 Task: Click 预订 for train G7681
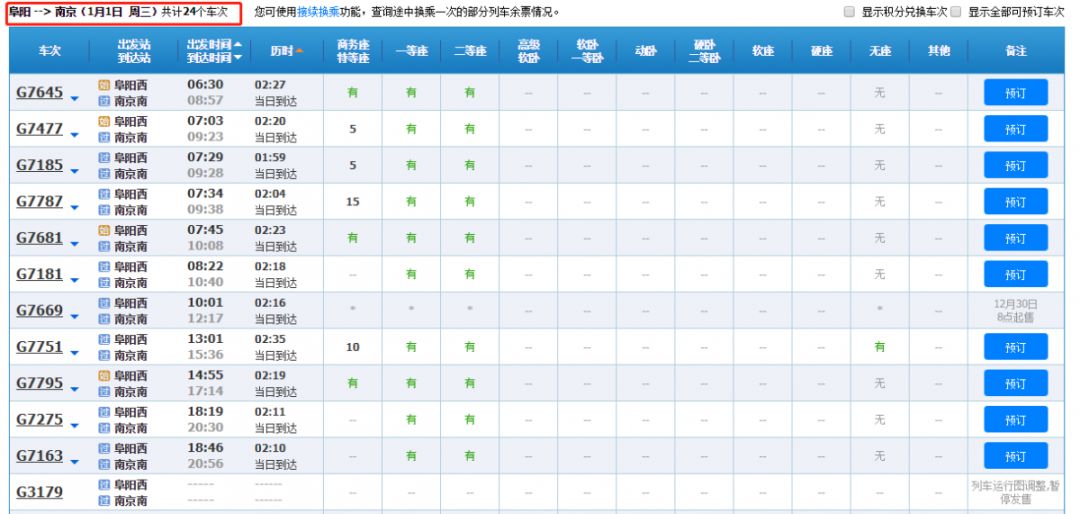coord(1016,238)
